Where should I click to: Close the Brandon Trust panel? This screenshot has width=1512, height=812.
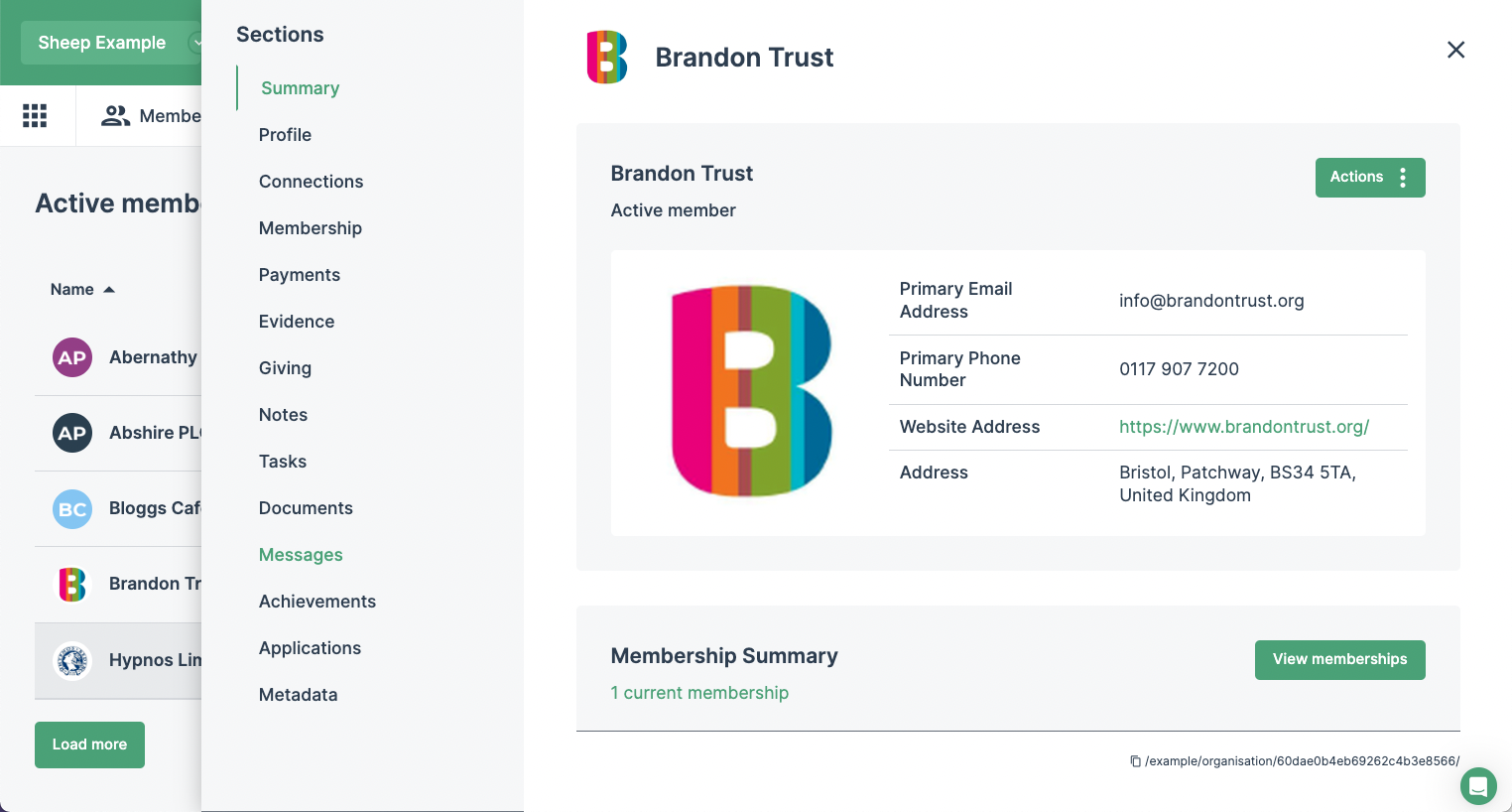point(1455,50)
